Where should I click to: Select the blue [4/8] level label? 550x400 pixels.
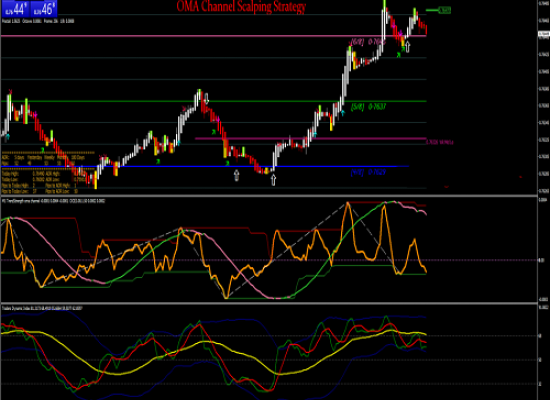(x=368, y=172)
